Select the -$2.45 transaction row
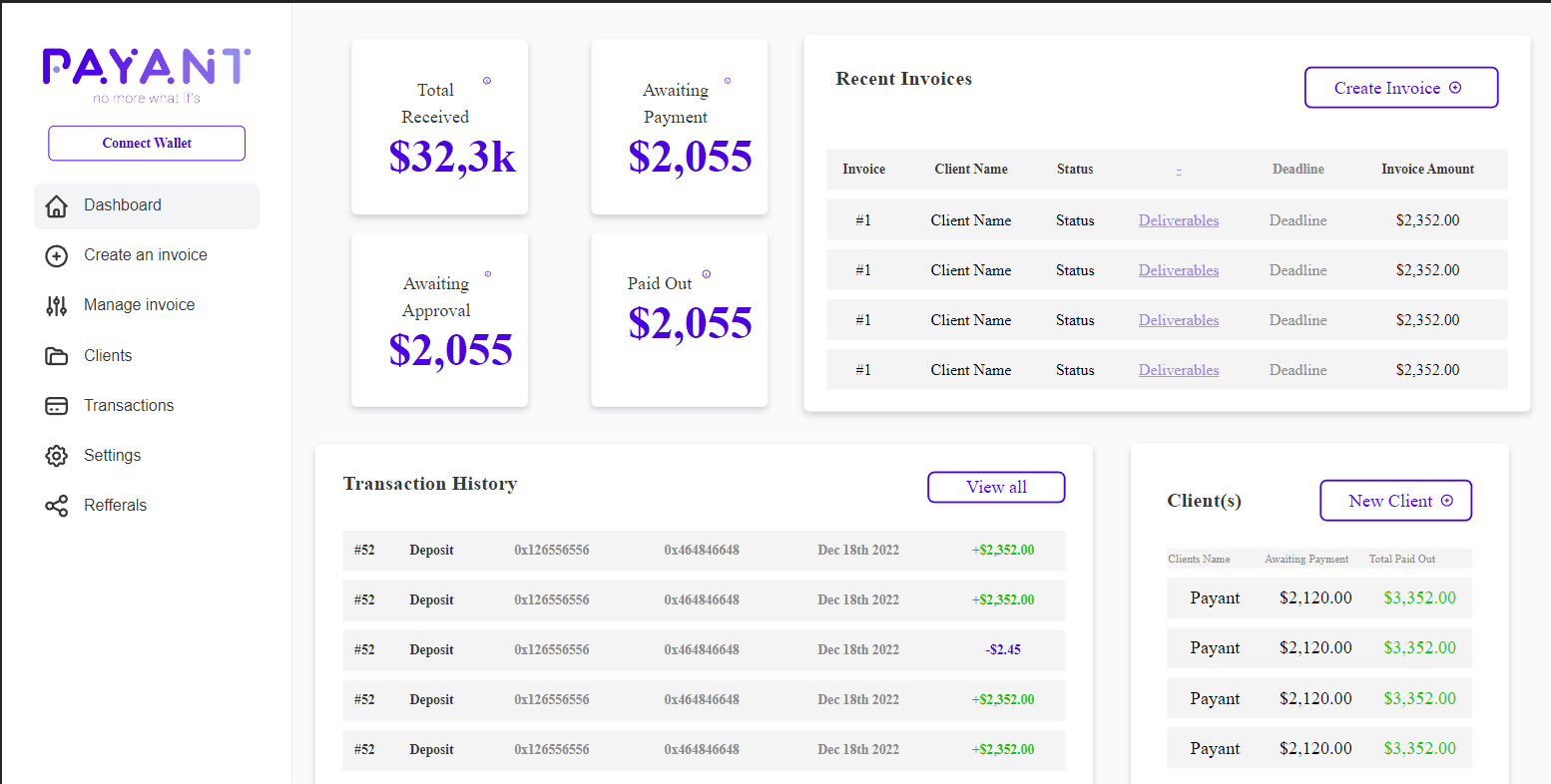This screenshot has height=784, width=1551. tap(704, 649)
